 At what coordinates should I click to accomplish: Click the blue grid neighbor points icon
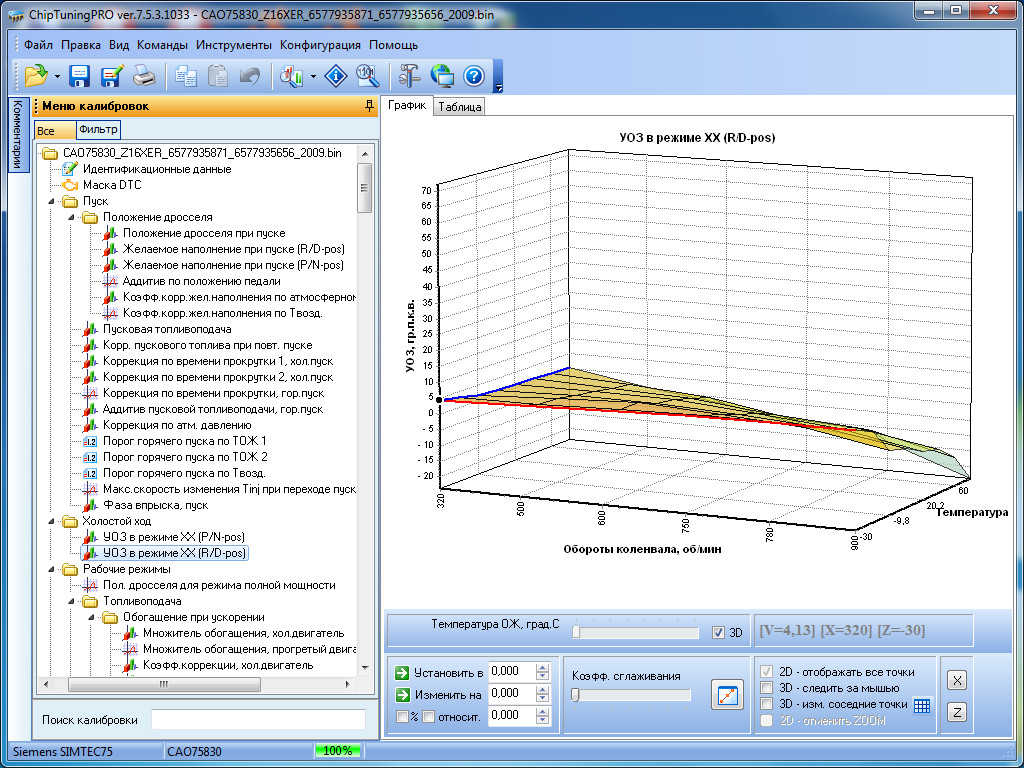pyautogui.click(x=922, y=705)
